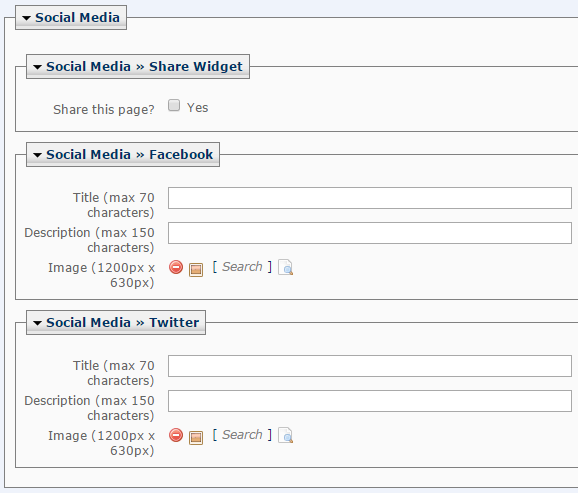
Task: Click the 'Social Media » Share Widget' heading
Action: (x=144, y=66)
